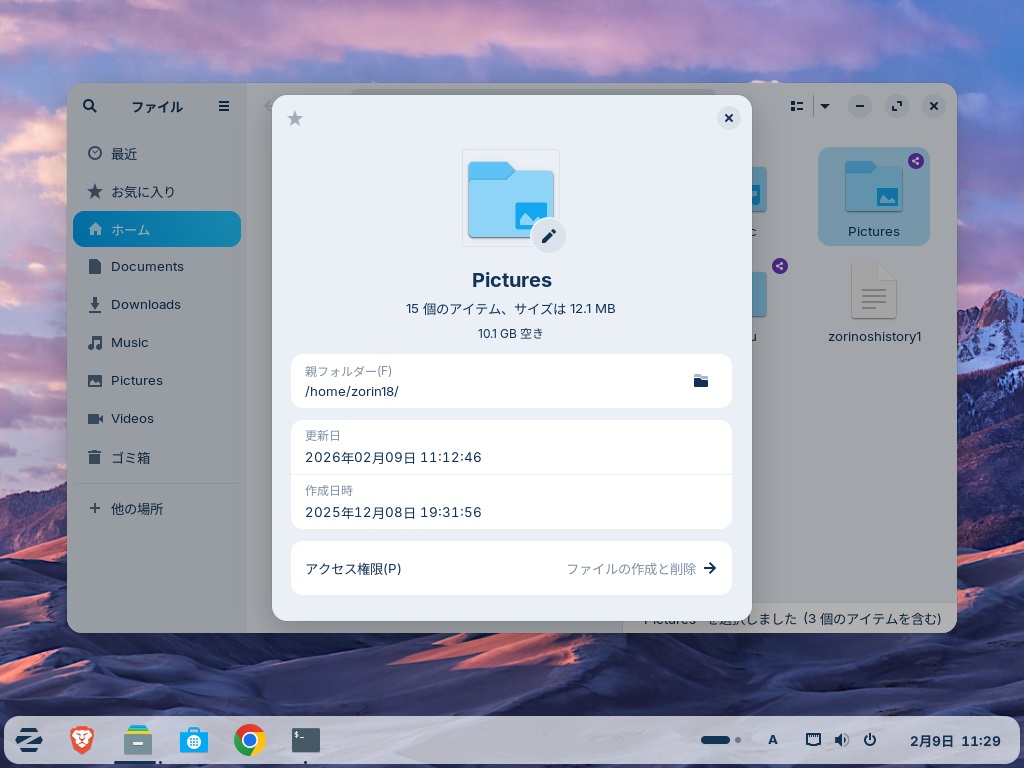Star the Pictures folder as favorite
This screenshot has height=768, width=1024.
[x=295, y=119]
